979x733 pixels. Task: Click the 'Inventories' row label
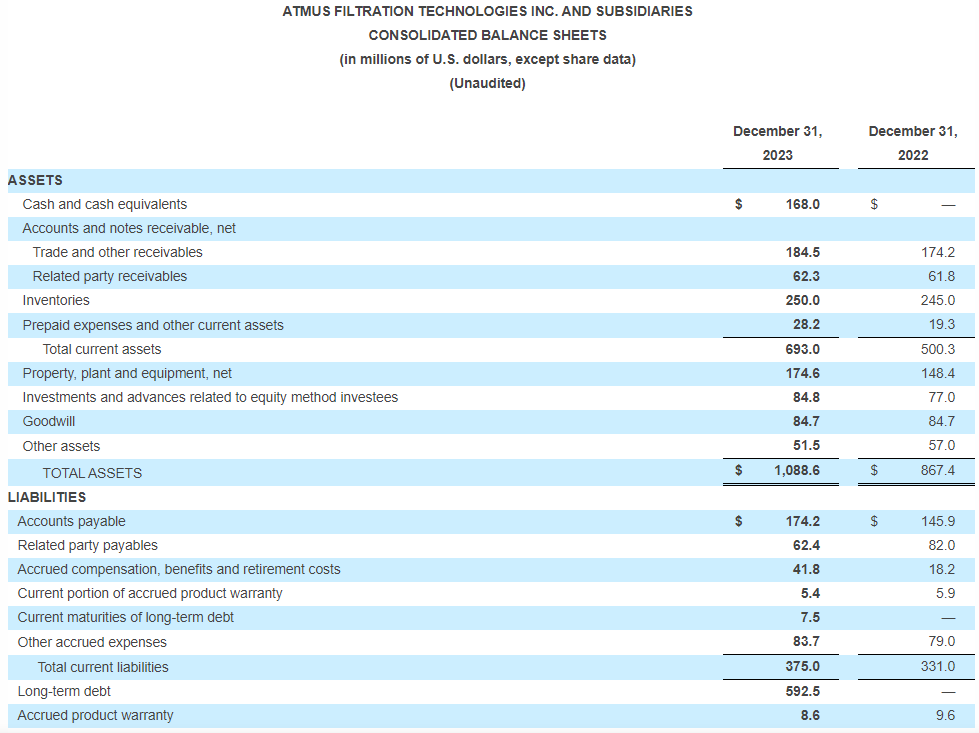click(56, 300)
